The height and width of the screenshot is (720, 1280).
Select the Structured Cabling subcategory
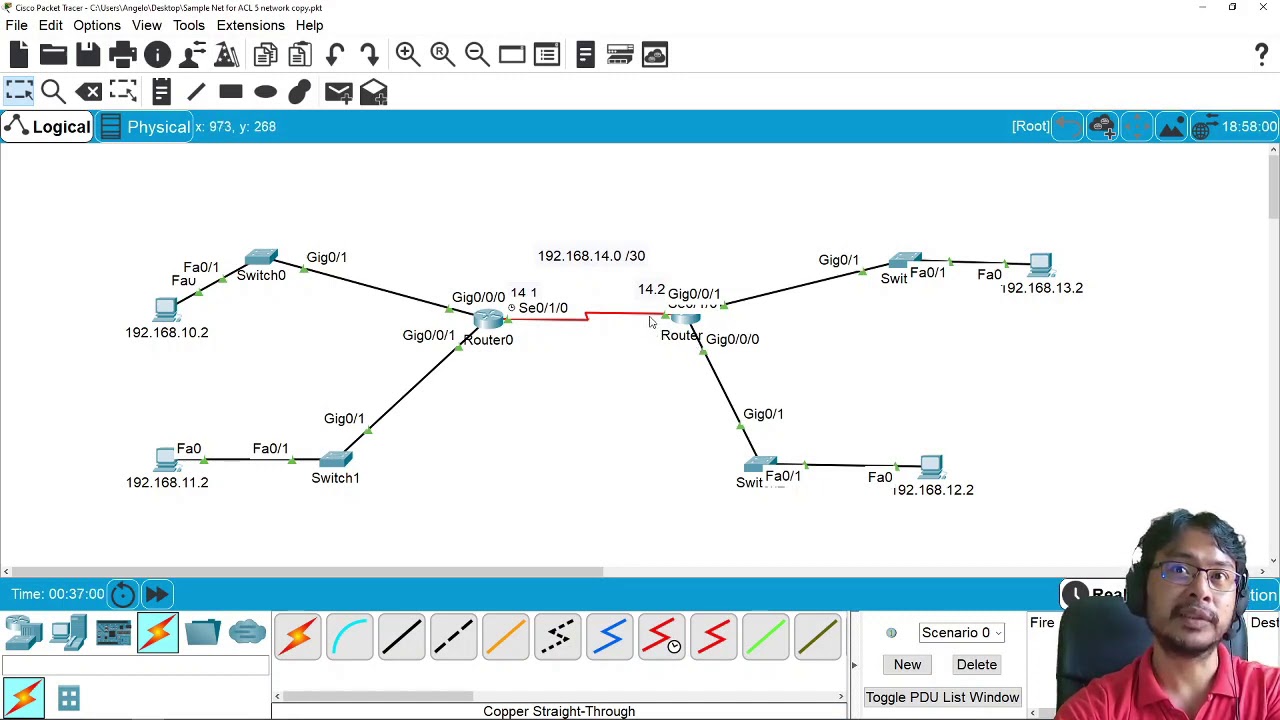point(68,697)
